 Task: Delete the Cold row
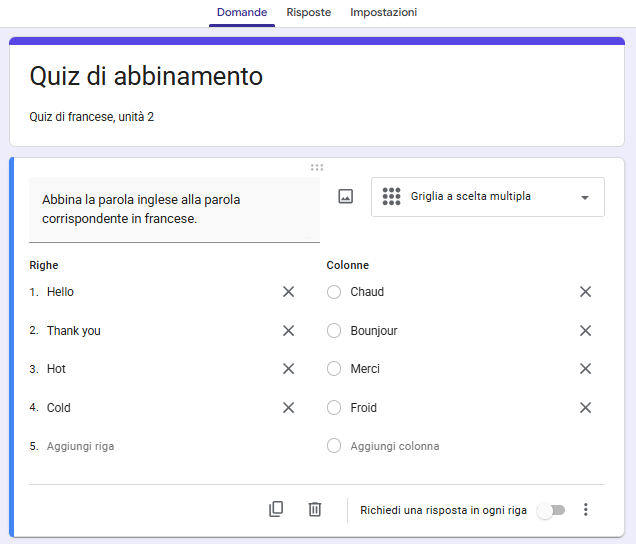coord(288,408)
